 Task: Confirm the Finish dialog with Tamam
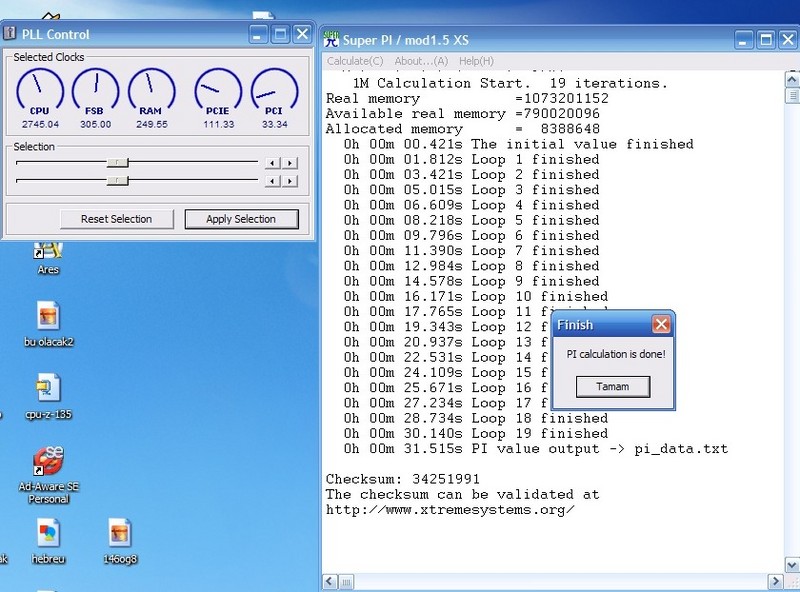coord(613,386)
